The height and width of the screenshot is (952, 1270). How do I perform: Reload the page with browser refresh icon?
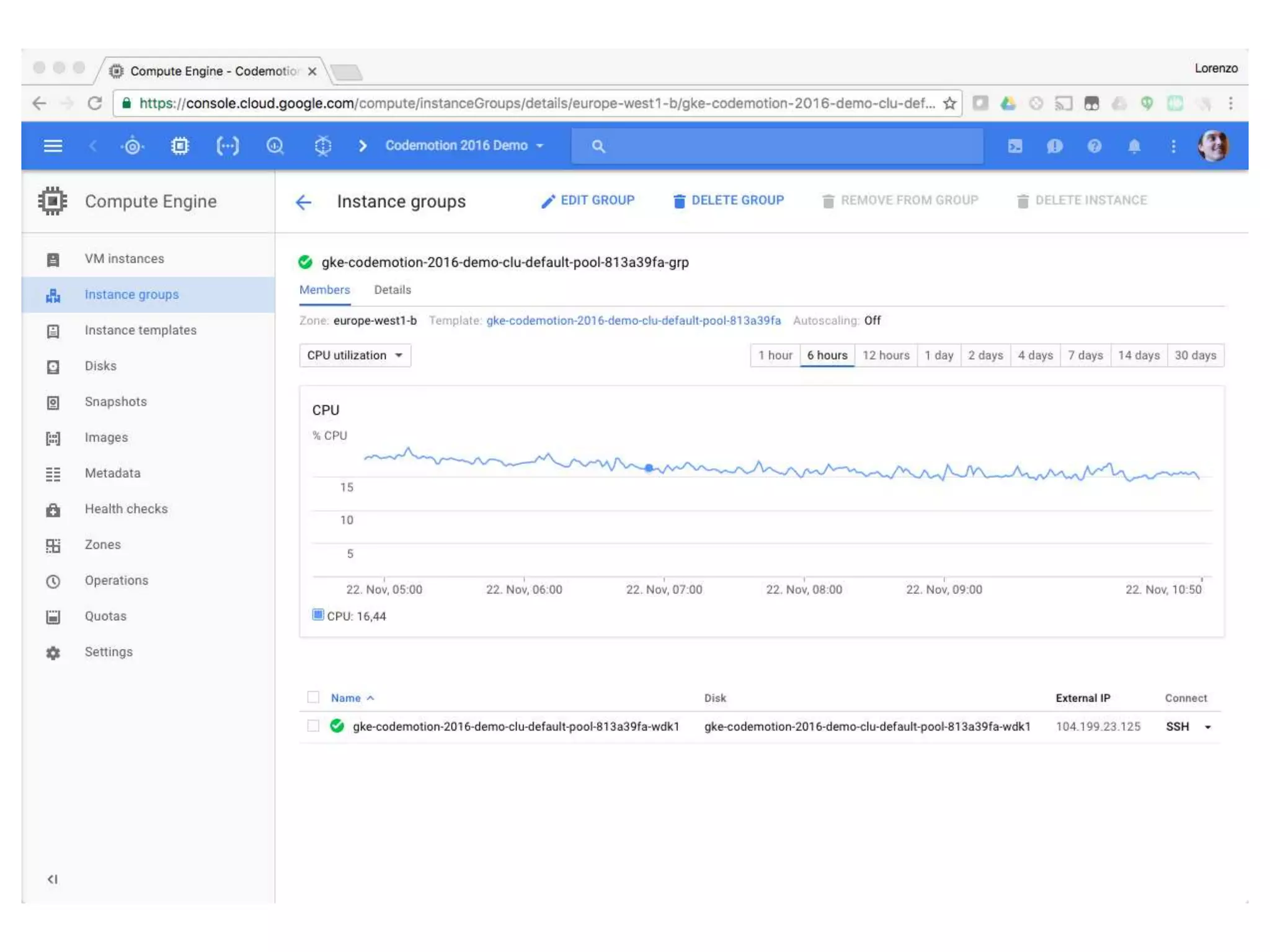point(95,104)
